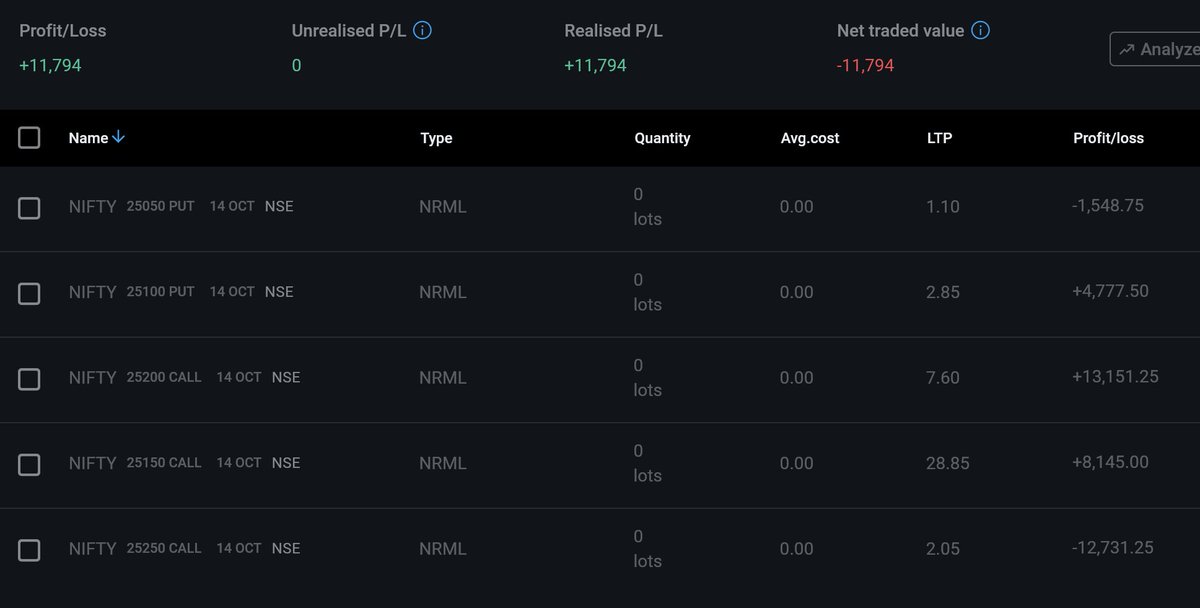
Task: Select the NIFTY 25100 PUT row checkbox
Action: (x=29, y=293)
